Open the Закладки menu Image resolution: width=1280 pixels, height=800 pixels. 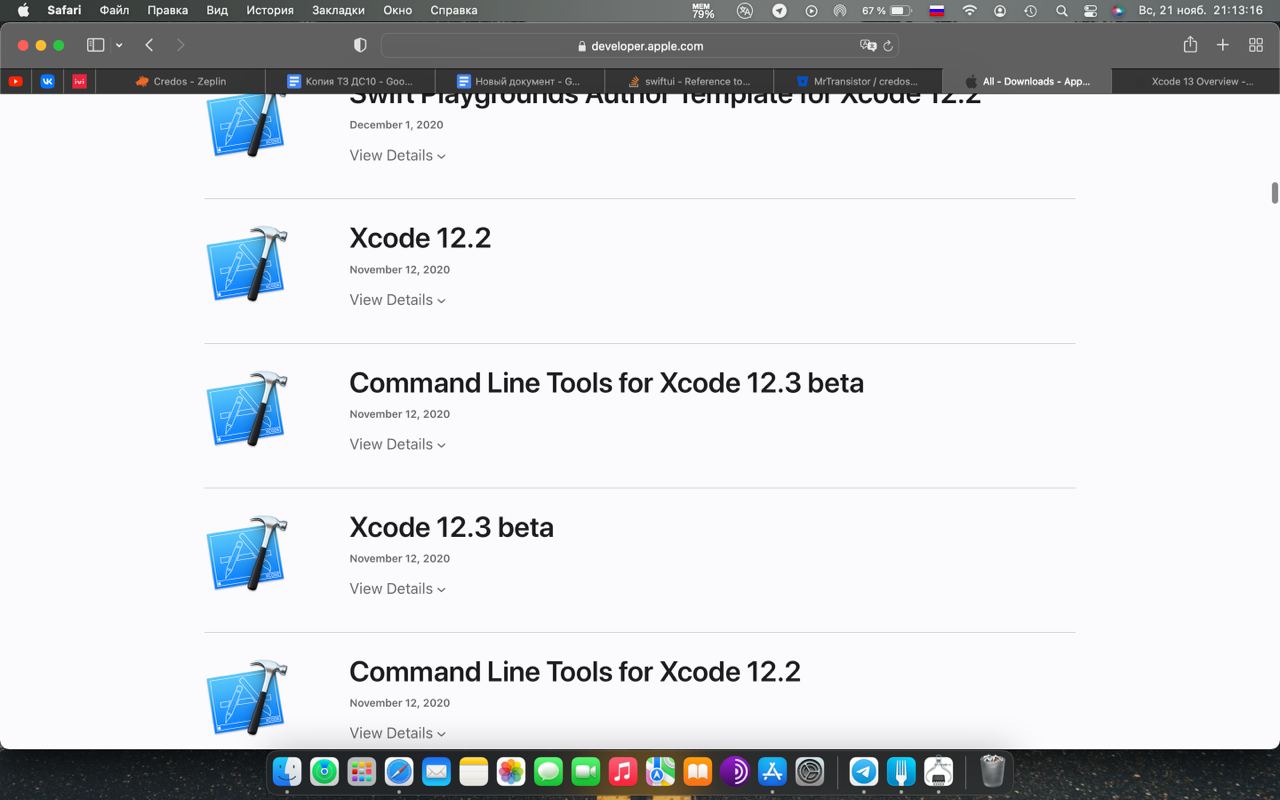[338, 11]
